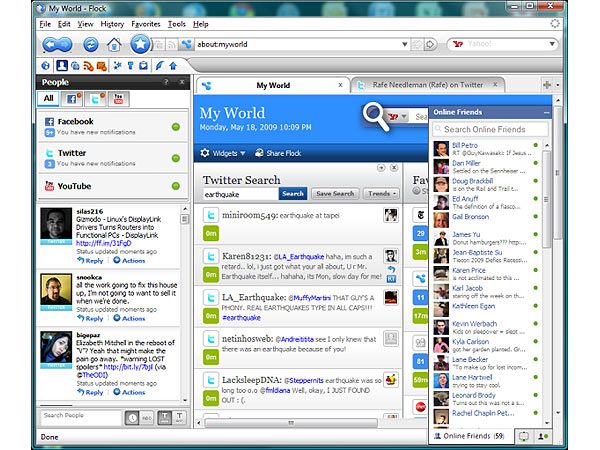Open the orange RSS feeds sidebar icon
Viewport: 600px width, 450px height.
(88, 66)
